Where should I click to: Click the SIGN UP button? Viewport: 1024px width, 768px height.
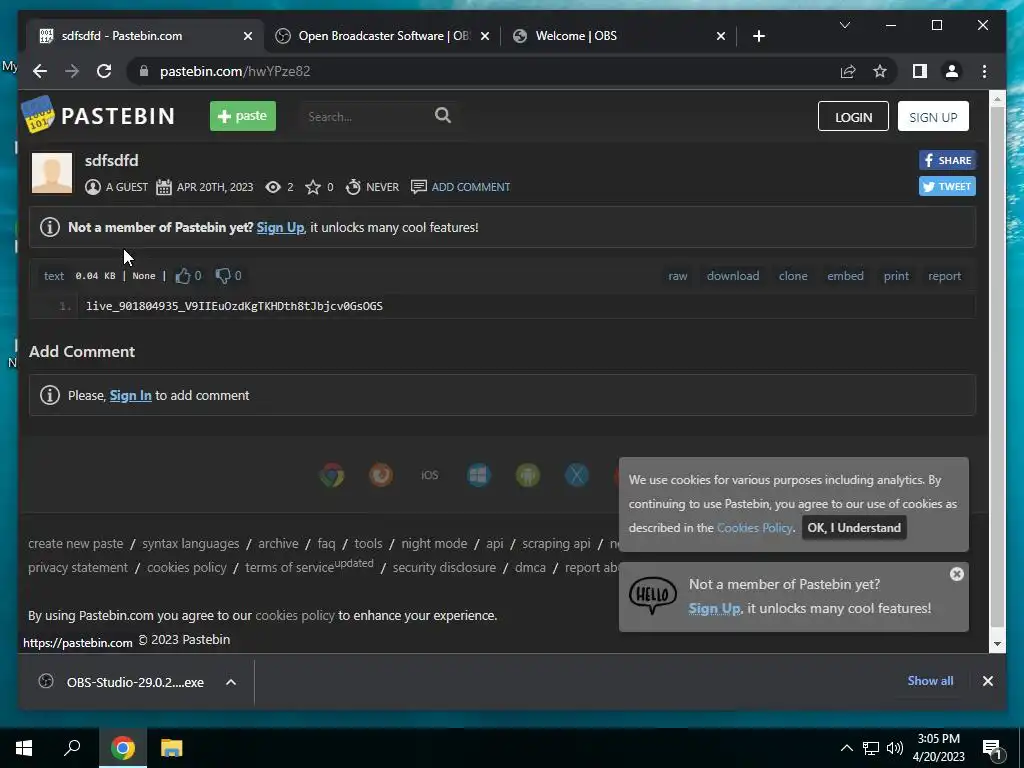933,116
